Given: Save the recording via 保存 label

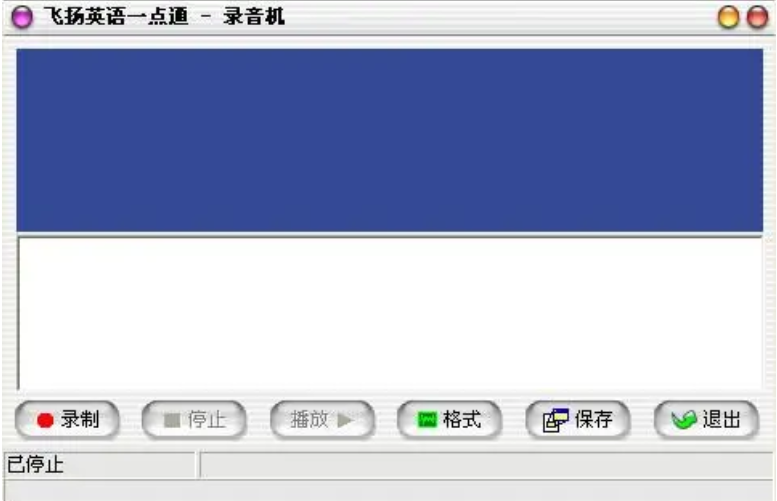Looking at the screenshot, I should (594, 420).
